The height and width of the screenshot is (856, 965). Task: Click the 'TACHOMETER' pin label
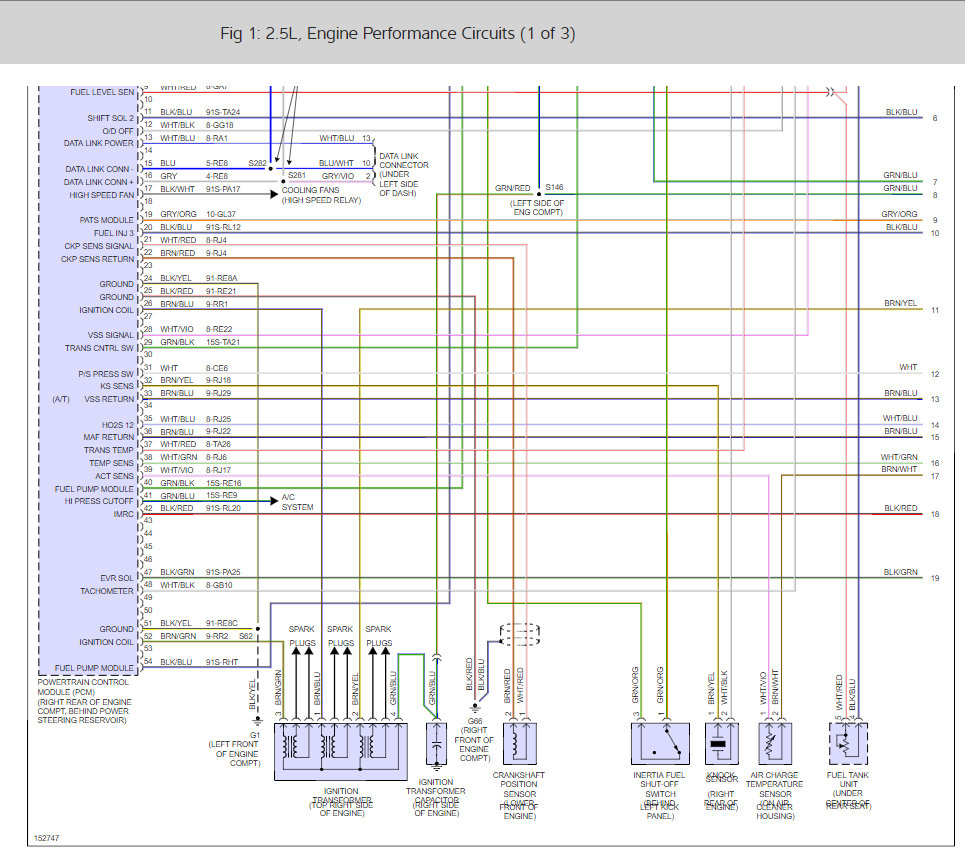pyautogui.click(x=106, y=591)
